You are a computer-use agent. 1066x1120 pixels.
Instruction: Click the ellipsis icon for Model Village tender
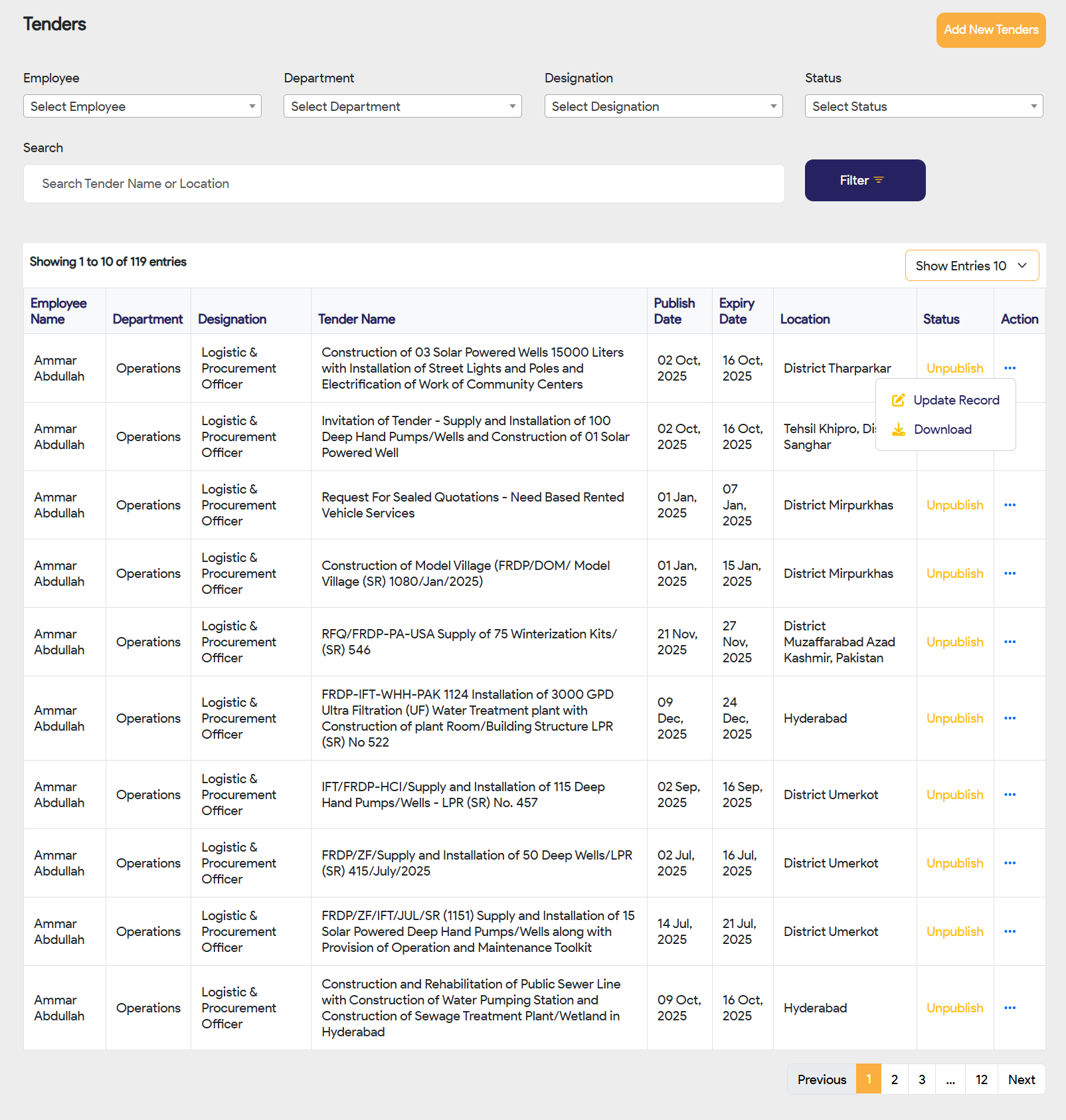[1010, 573]
